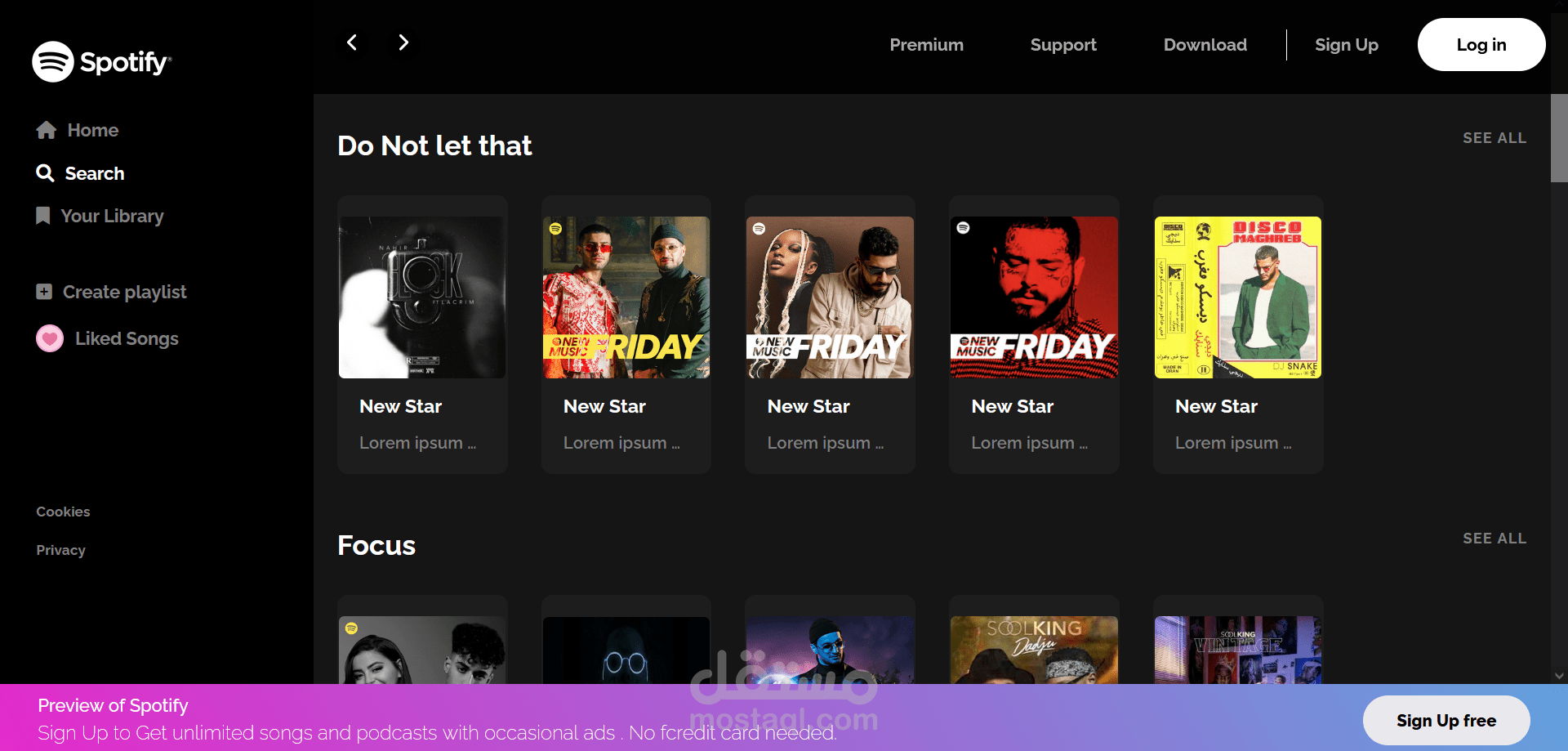This screenshot has height=751, width=1568.
Task: Click the back navigation chevron
Action: pos(352,42)
